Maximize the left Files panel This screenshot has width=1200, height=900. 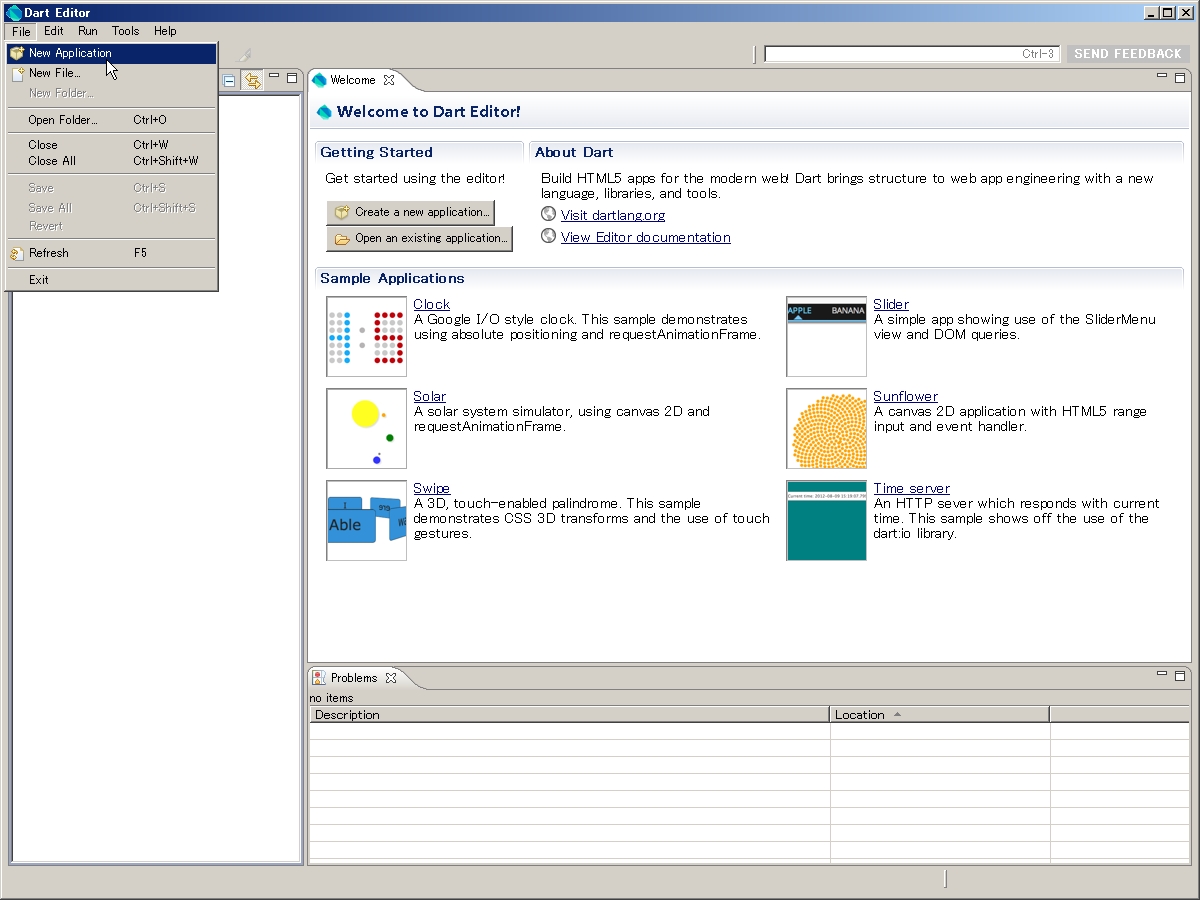[x=292, y=78]
